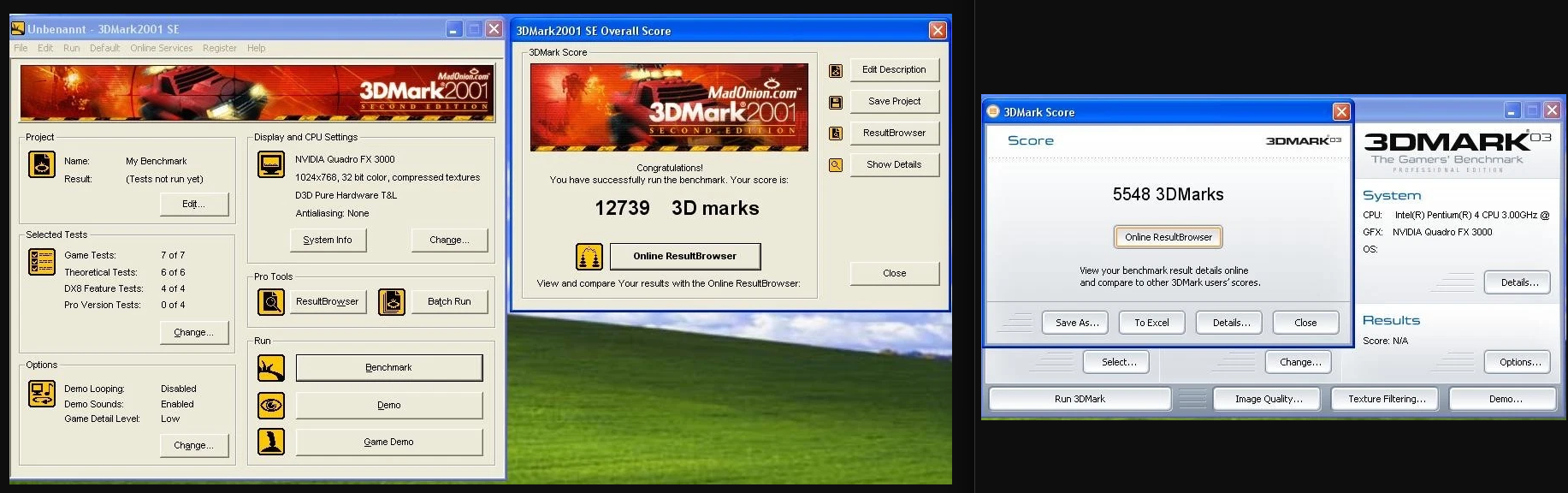
Task: Open the Online Services menu
Action: coord(161,48)
